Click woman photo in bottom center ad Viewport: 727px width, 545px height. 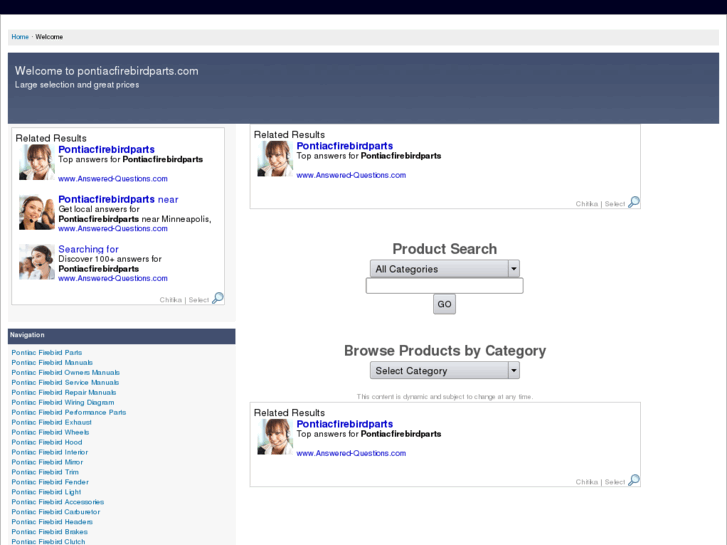[x=275, y=437]
